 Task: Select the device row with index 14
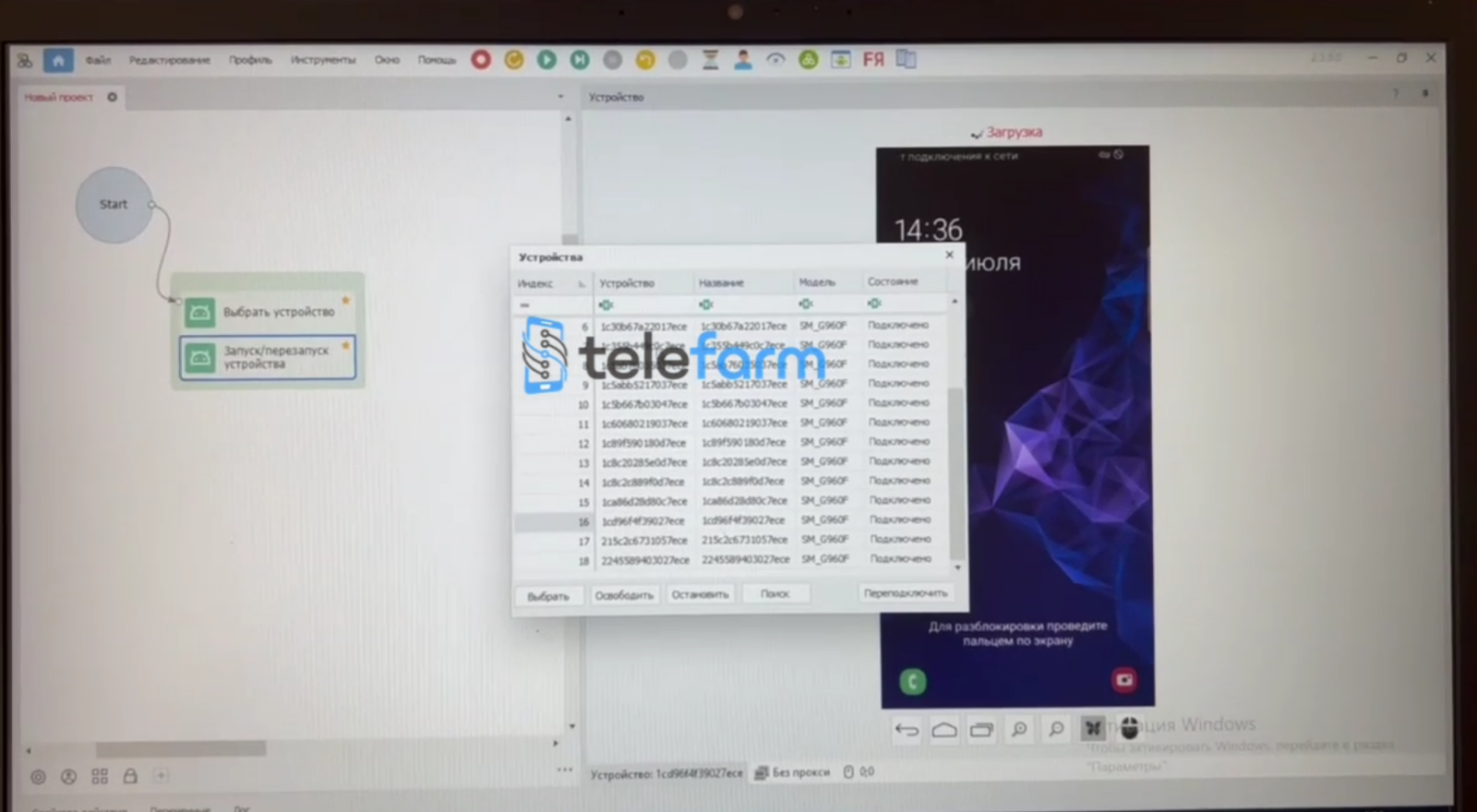tap(731, 482)
